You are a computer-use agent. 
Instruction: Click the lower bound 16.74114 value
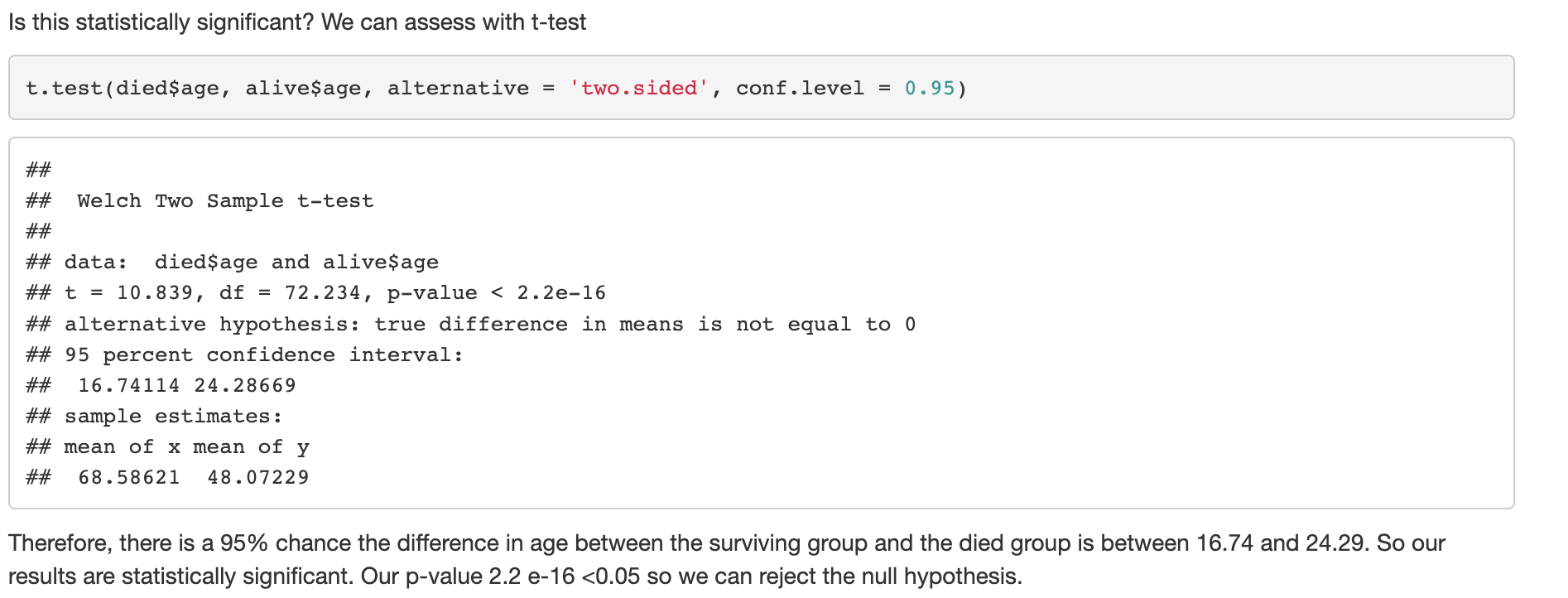pyautogui.click(x=128, y=385)
